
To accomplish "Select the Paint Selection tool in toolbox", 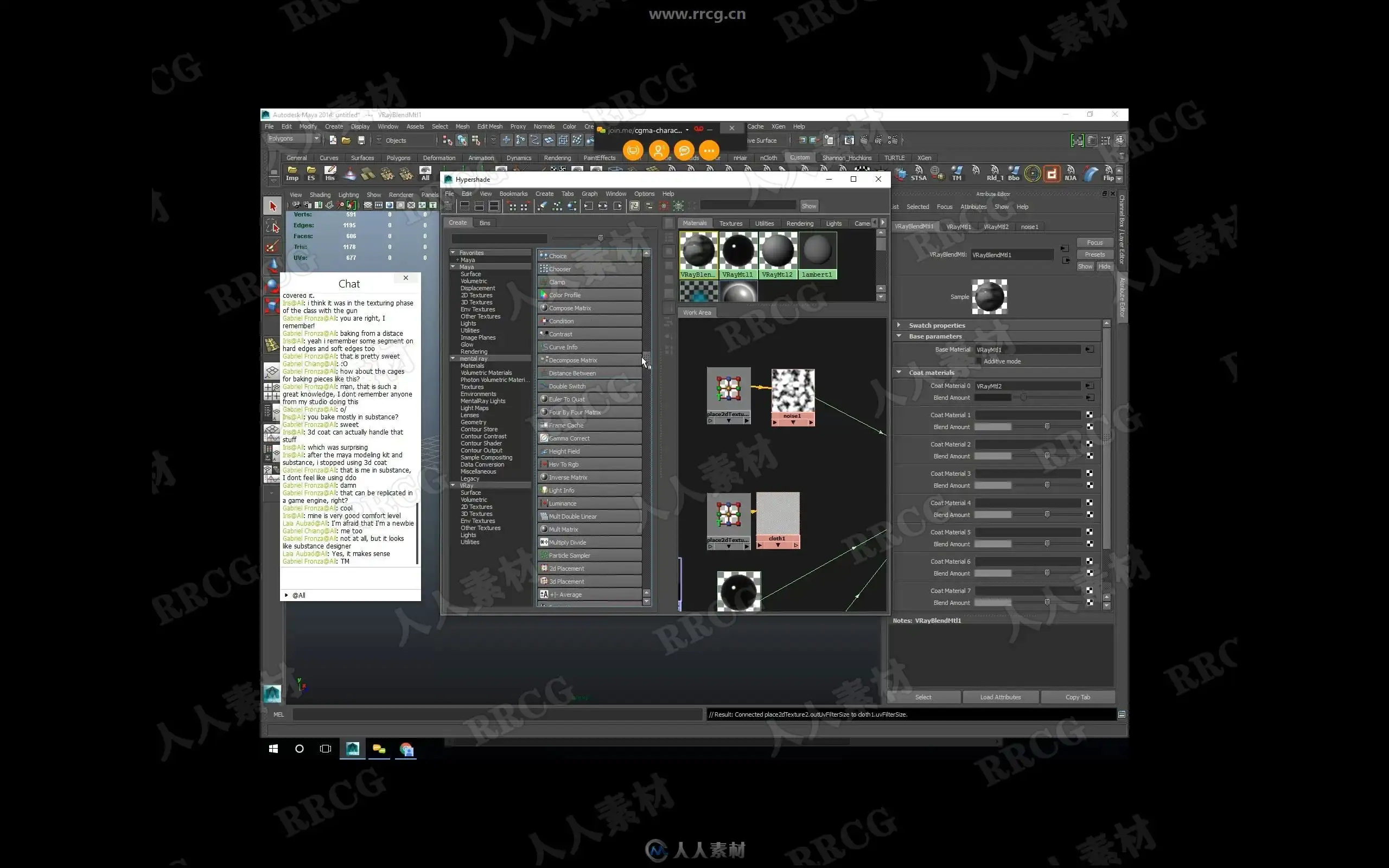I will pos(272,246).
